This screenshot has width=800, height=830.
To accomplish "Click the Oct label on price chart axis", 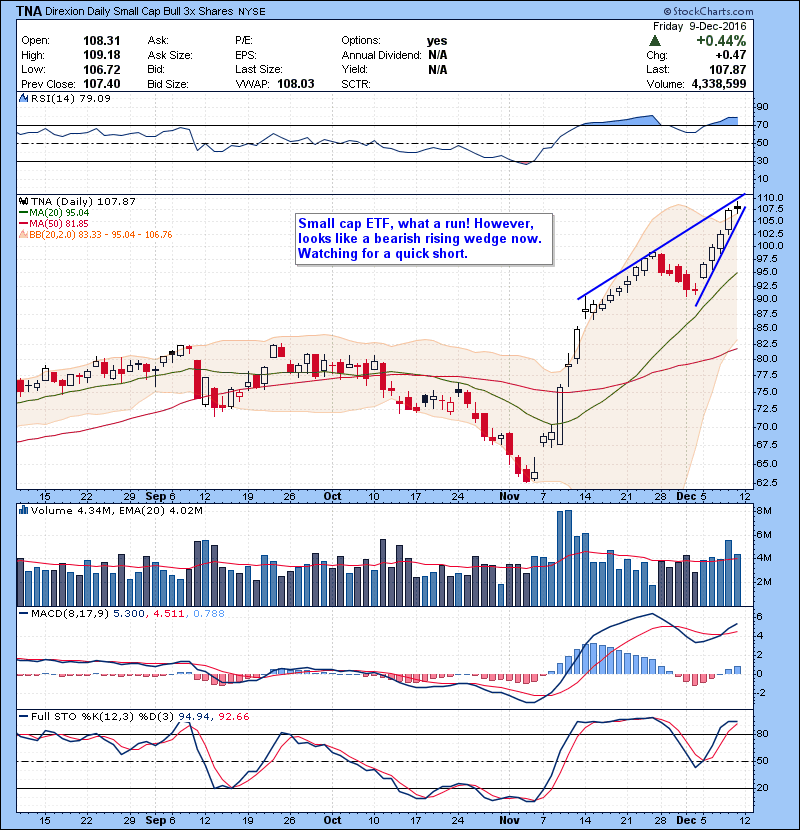I will click(332, 497).
